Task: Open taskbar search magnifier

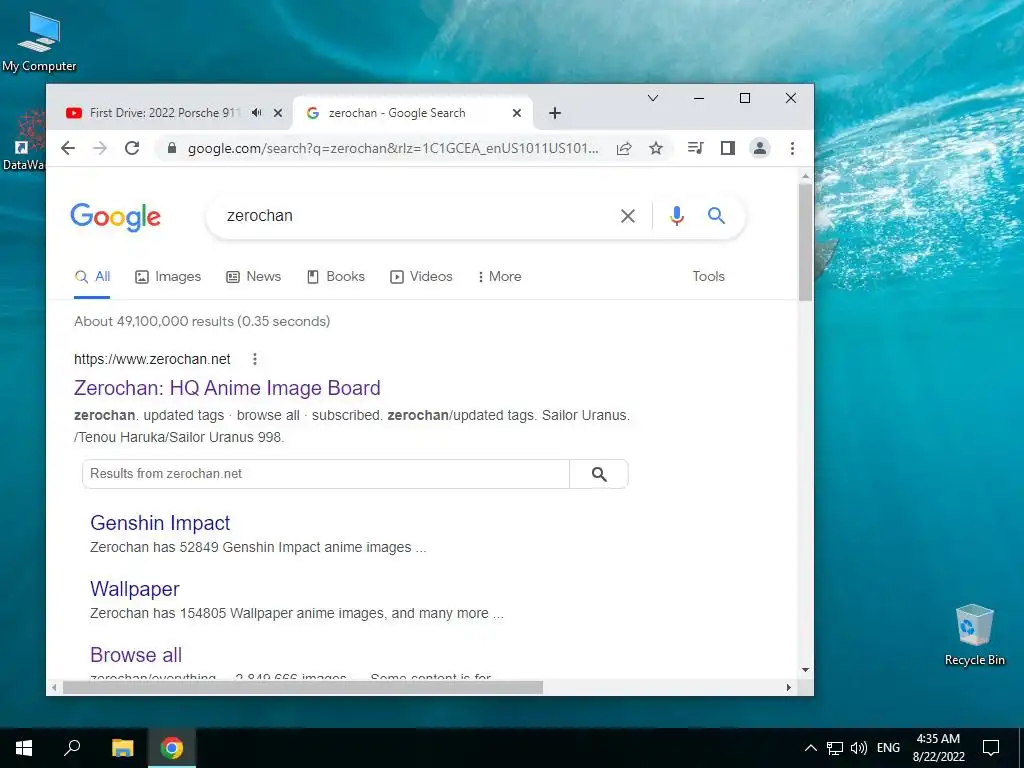Action: tap(72, 747)
